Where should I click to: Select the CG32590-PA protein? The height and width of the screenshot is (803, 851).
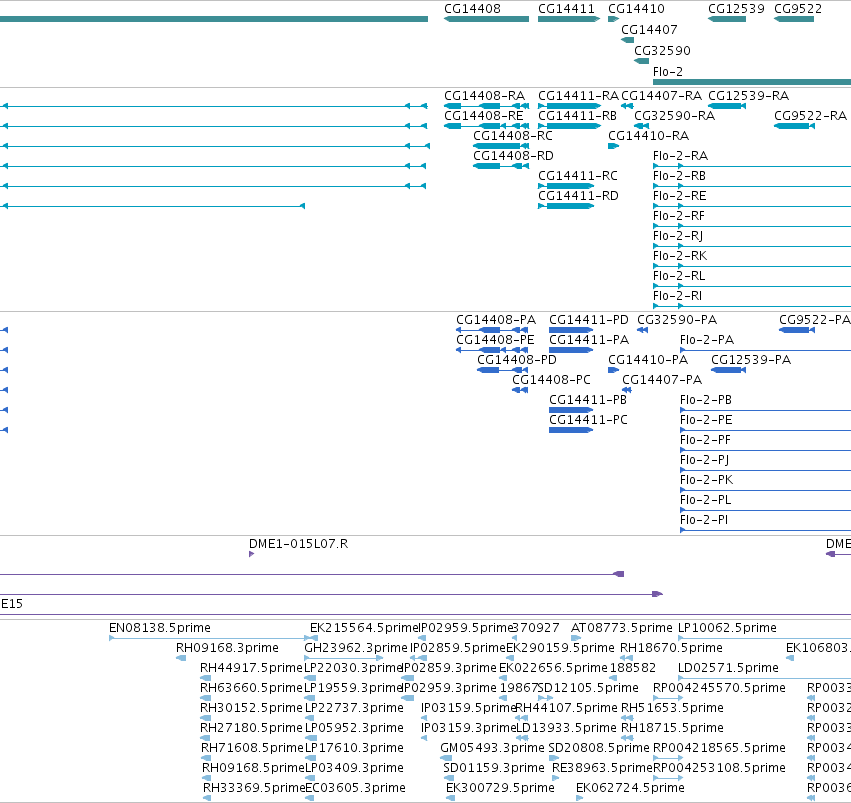click(x=677, y=320)
